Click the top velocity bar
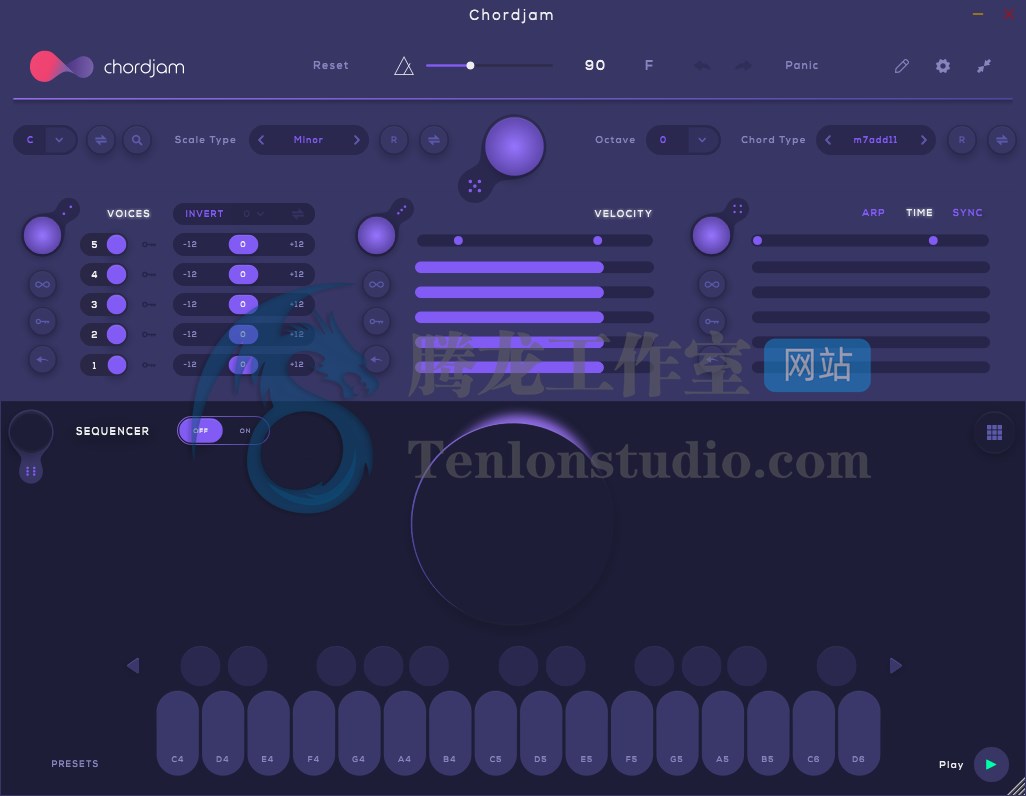 point(534,267)
